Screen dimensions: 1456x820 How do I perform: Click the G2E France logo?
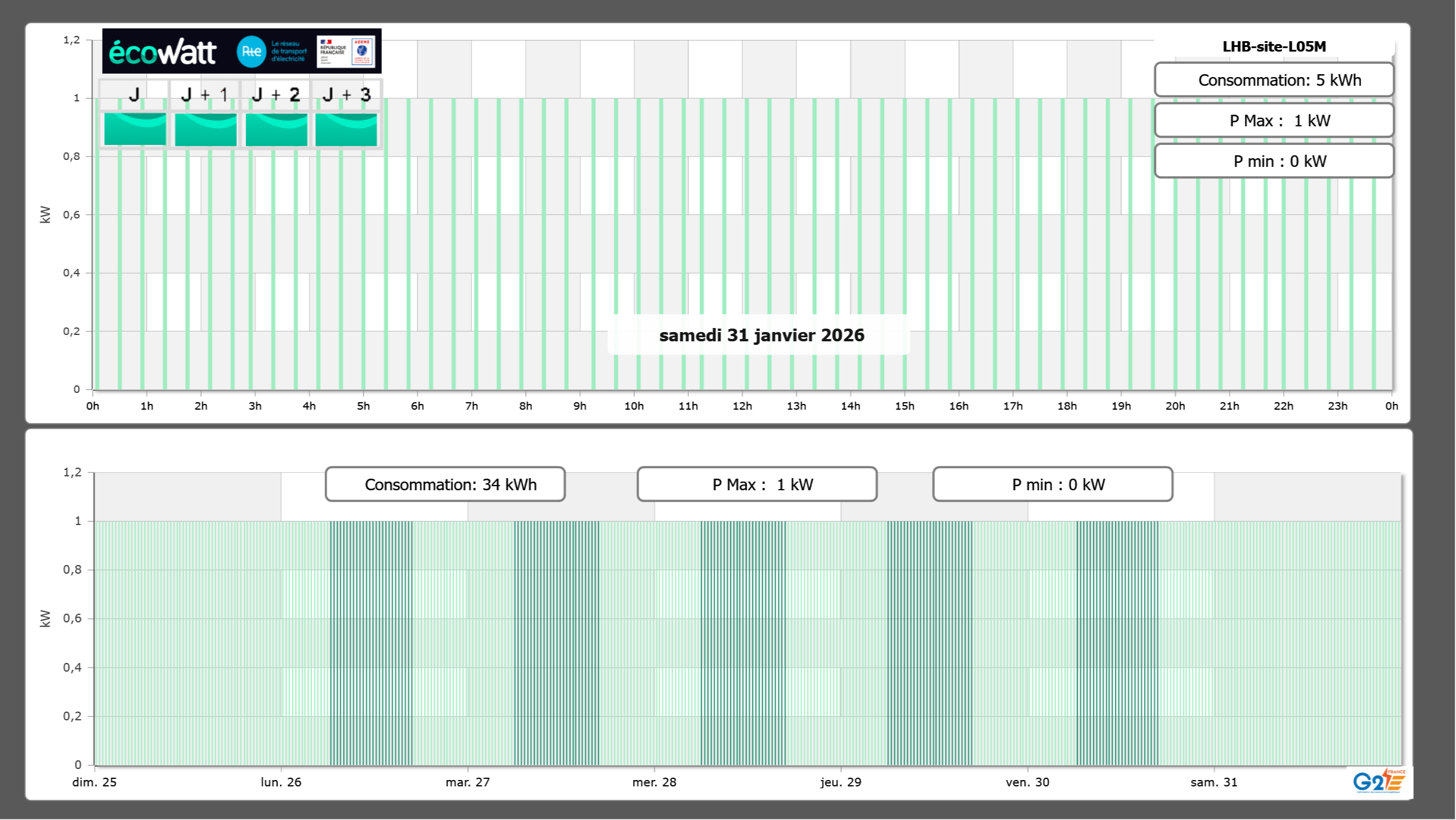1379,781
